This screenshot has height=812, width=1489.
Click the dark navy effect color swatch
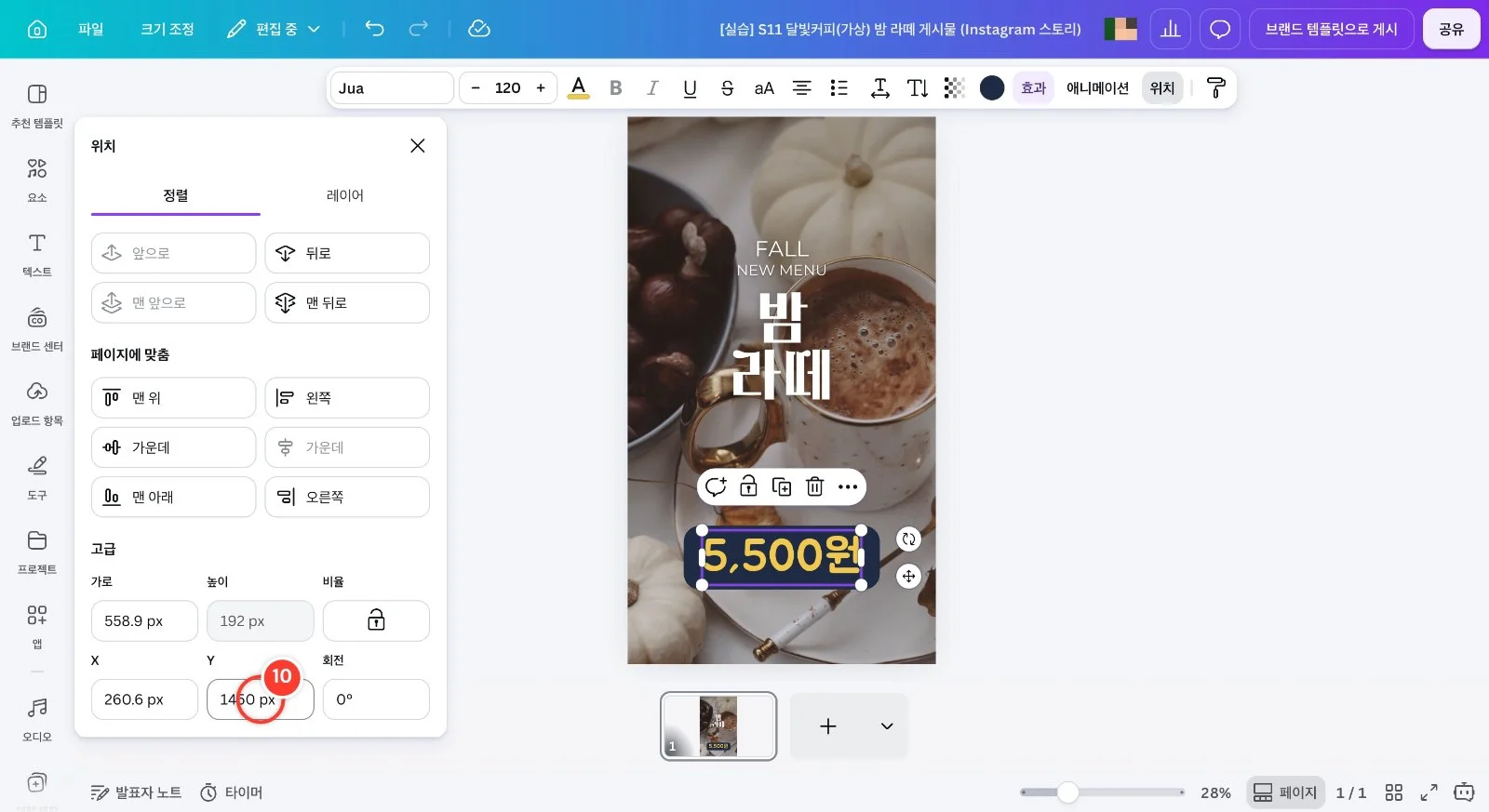[x=992, y=87]
